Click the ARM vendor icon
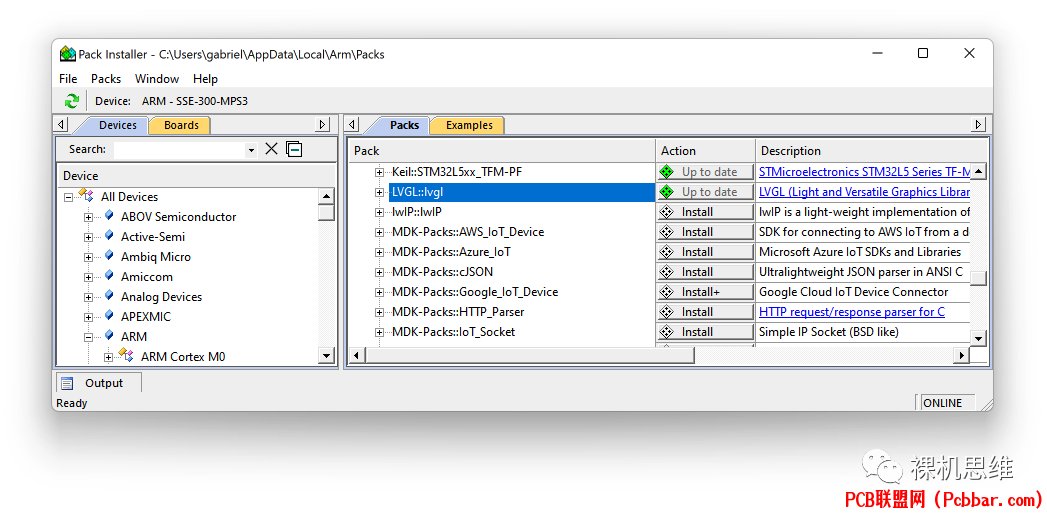 point(110,336)
